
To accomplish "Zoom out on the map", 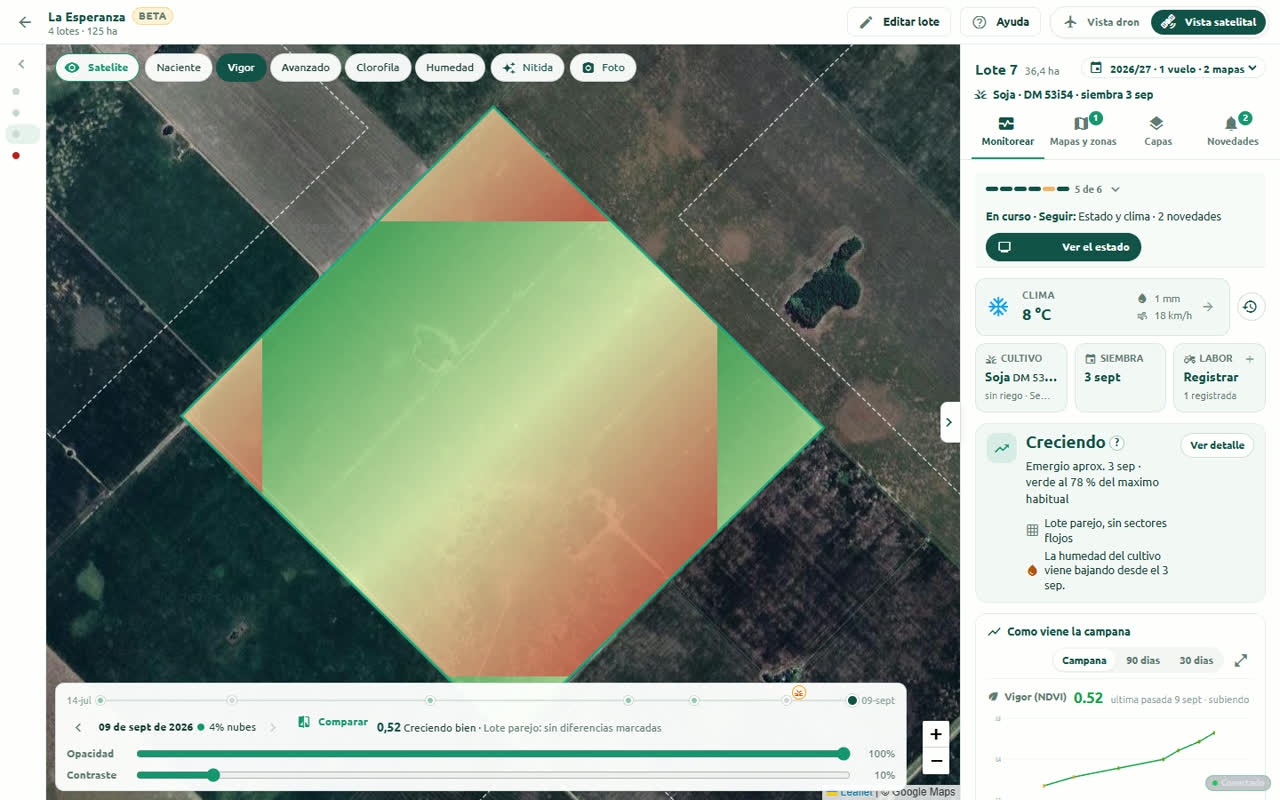I will [x=935, y=761].
